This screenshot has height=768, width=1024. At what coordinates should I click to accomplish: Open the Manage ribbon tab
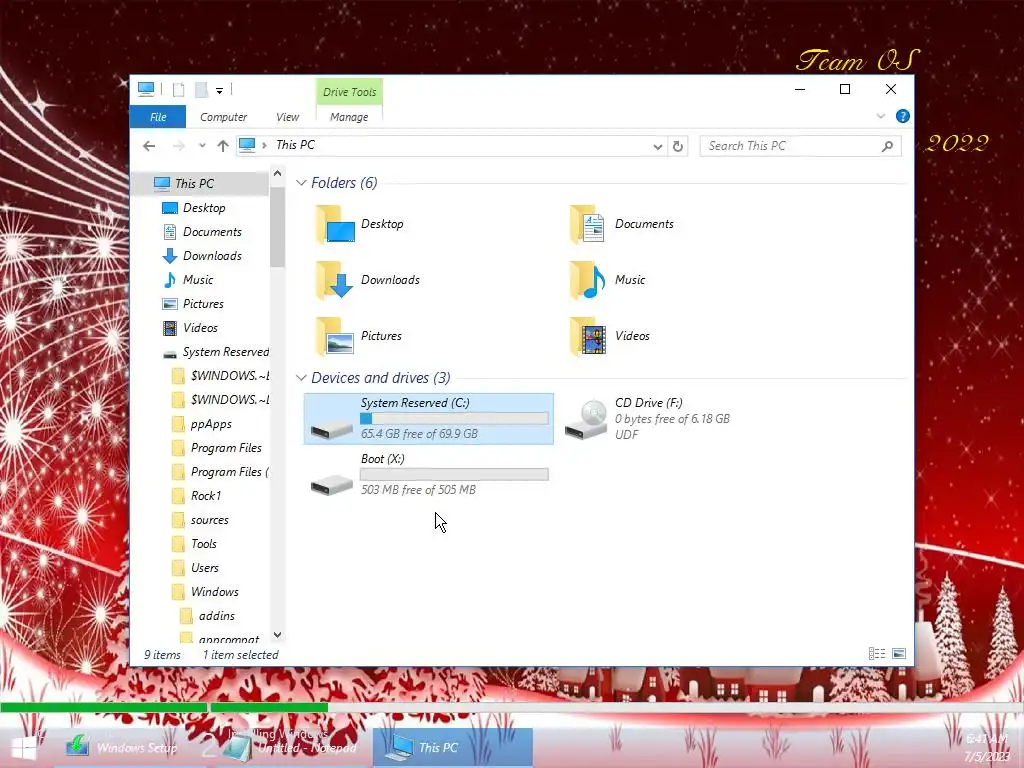click(349, 117)
